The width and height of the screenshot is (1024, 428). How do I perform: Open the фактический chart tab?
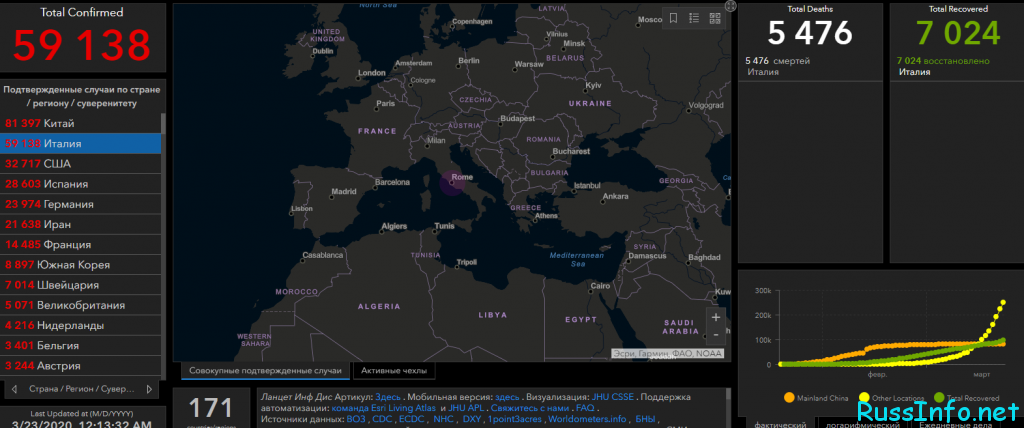[780, 424]
